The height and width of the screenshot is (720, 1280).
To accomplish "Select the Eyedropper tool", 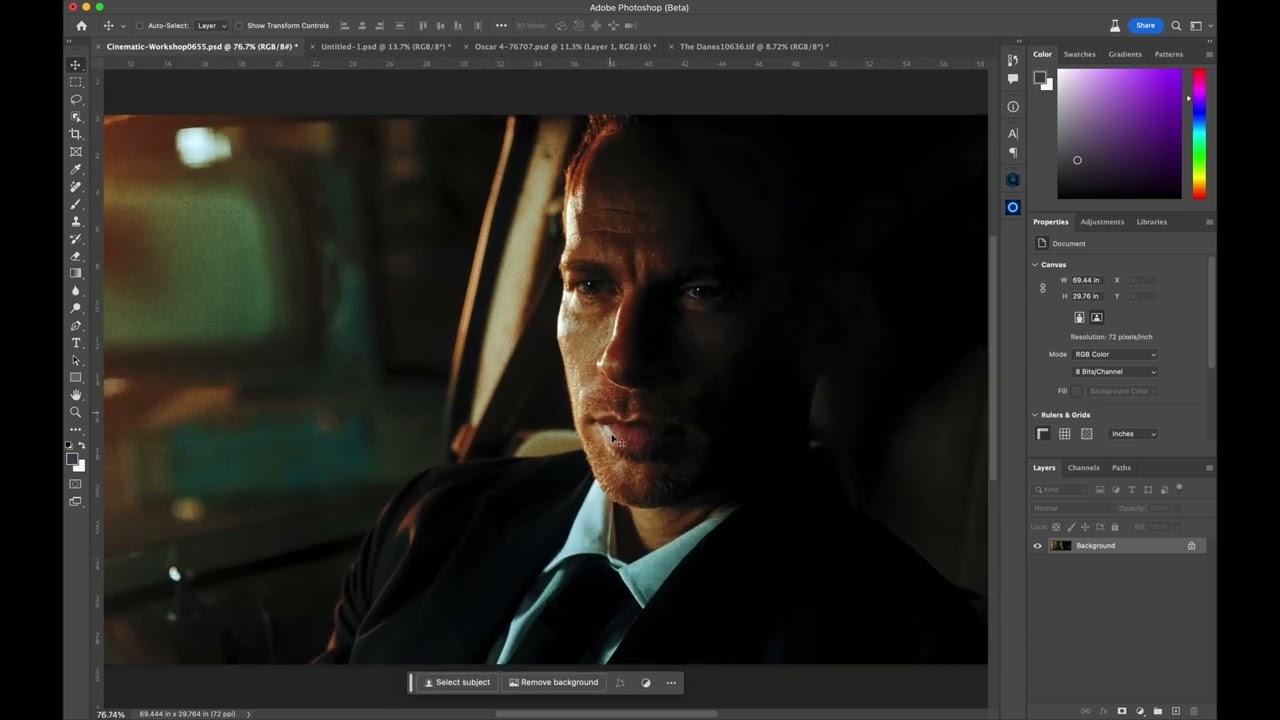I will point(75,169).
